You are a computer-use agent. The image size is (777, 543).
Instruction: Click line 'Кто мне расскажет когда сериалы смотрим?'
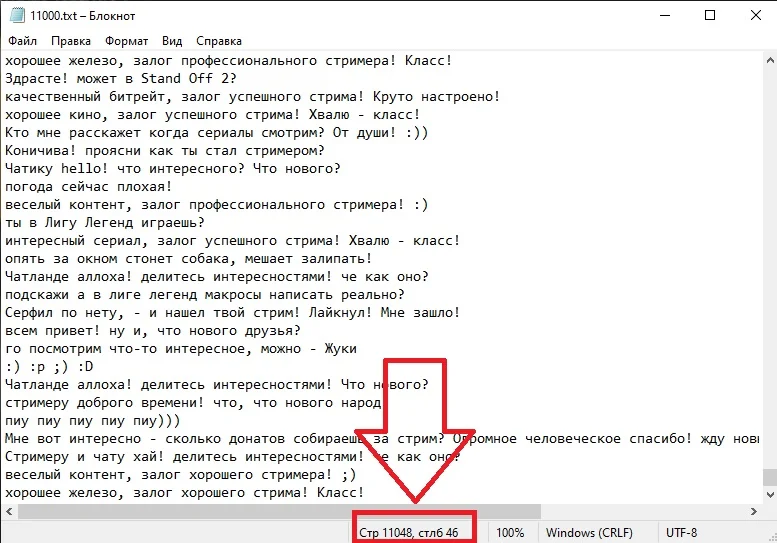click(x=217, y=133)
